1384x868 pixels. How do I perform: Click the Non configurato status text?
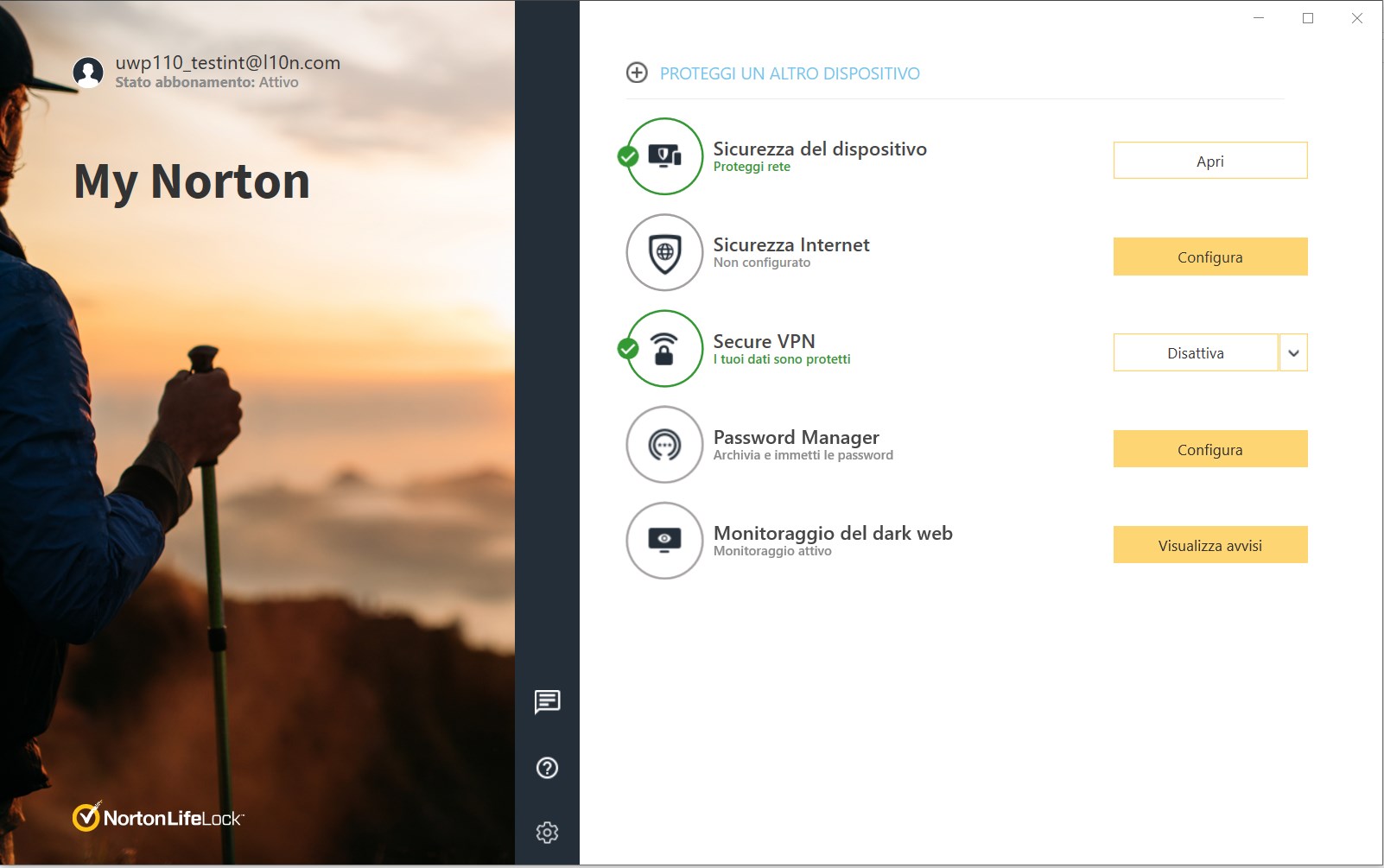[762, 263]
